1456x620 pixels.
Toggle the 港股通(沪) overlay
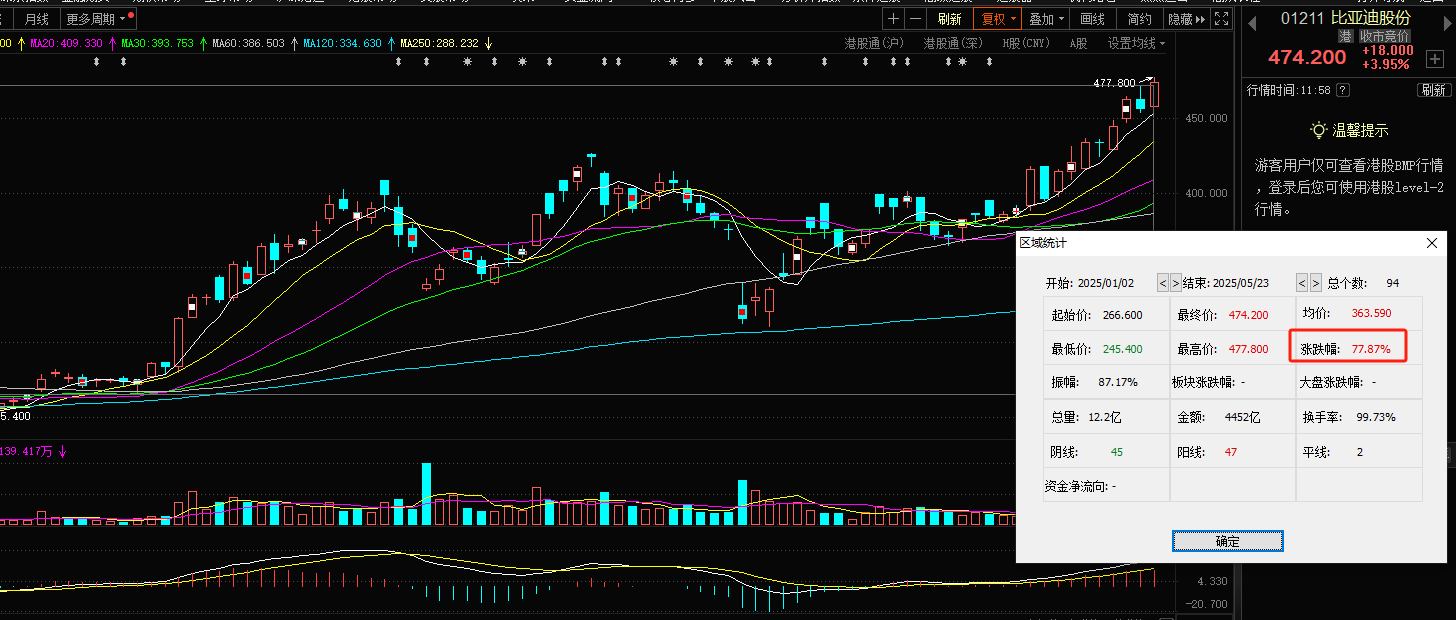pos(874,43)
